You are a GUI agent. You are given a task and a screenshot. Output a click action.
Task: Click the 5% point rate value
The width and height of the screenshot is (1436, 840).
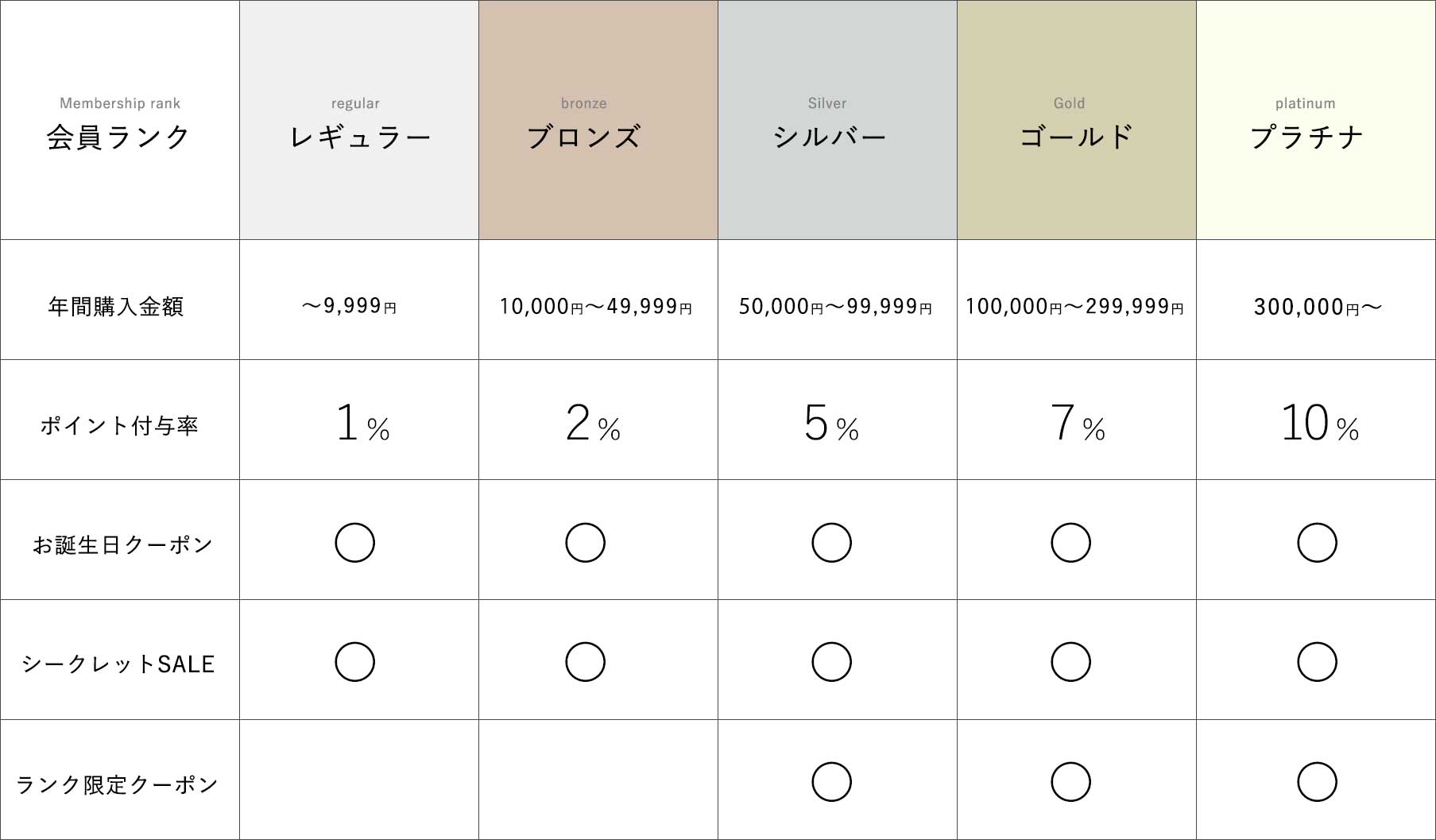pyautogui.click(x=831, y=423)
